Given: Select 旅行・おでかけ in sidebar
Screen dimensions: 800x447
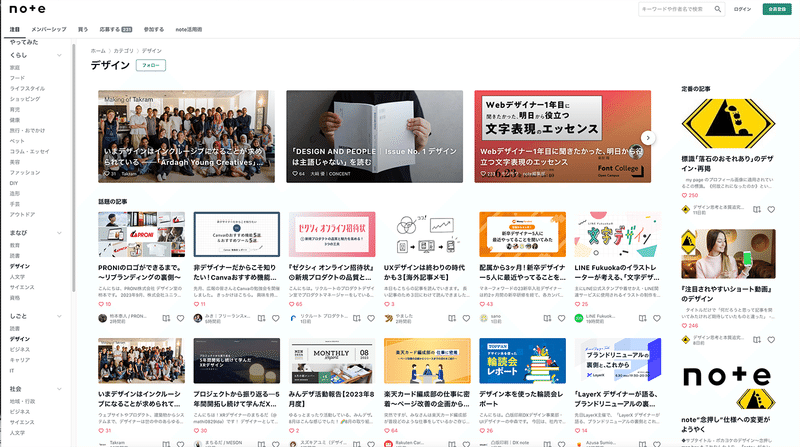Looking at the screenshot, I should [27, 131].
